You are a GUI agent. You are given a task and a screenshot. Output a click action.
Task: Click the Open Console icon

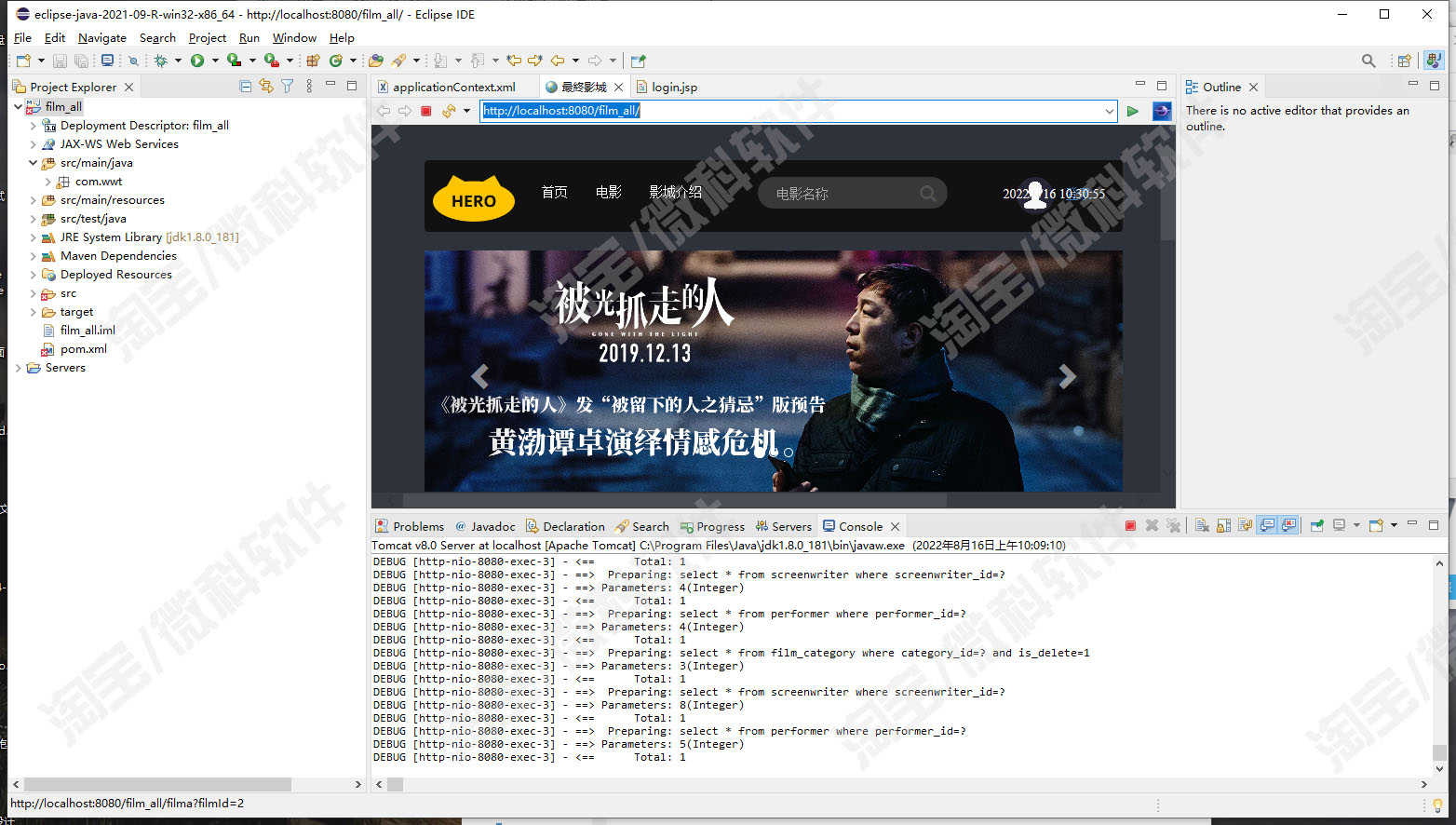pos(1376,526)
